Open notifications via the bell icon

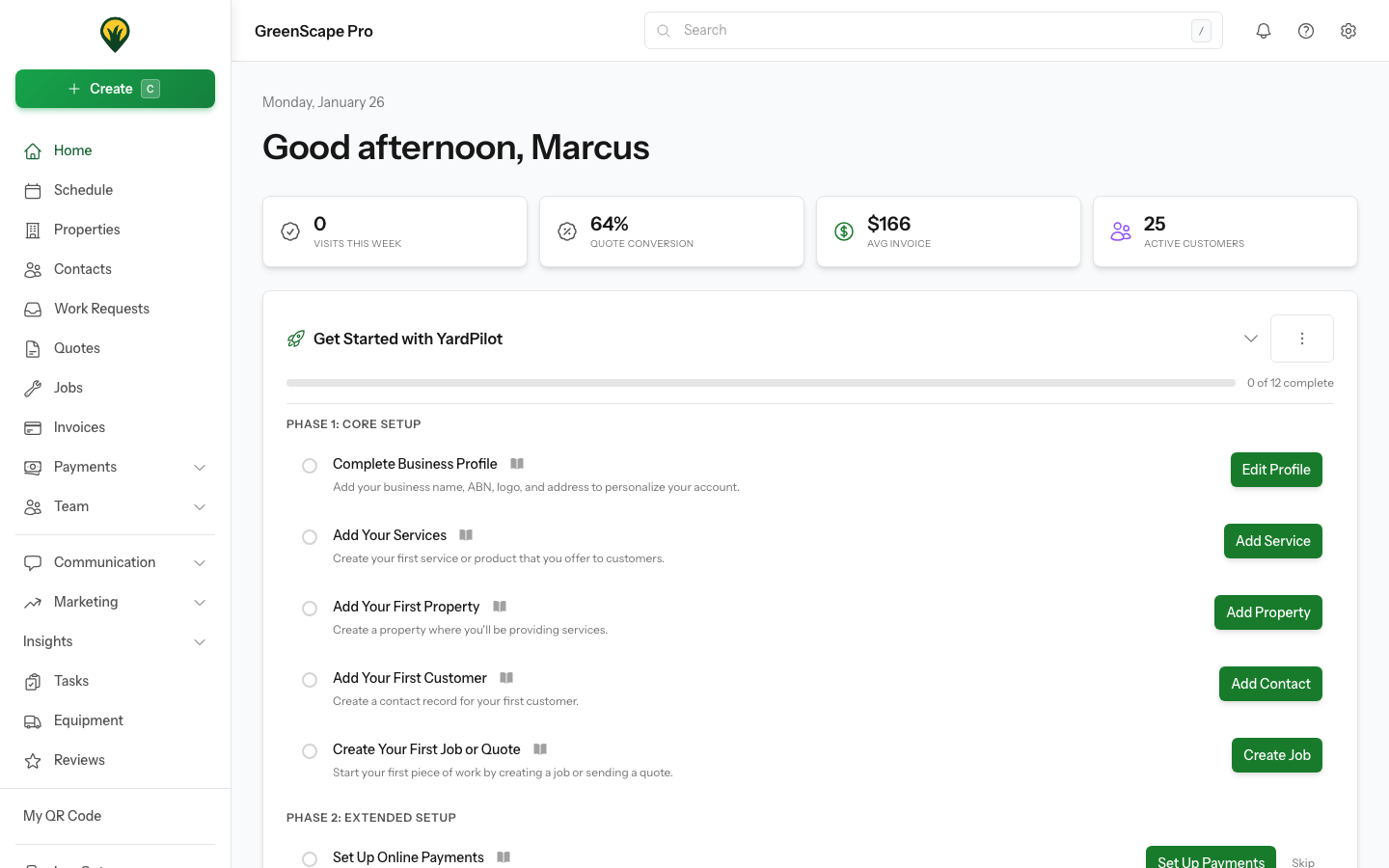click(1263, 30)
